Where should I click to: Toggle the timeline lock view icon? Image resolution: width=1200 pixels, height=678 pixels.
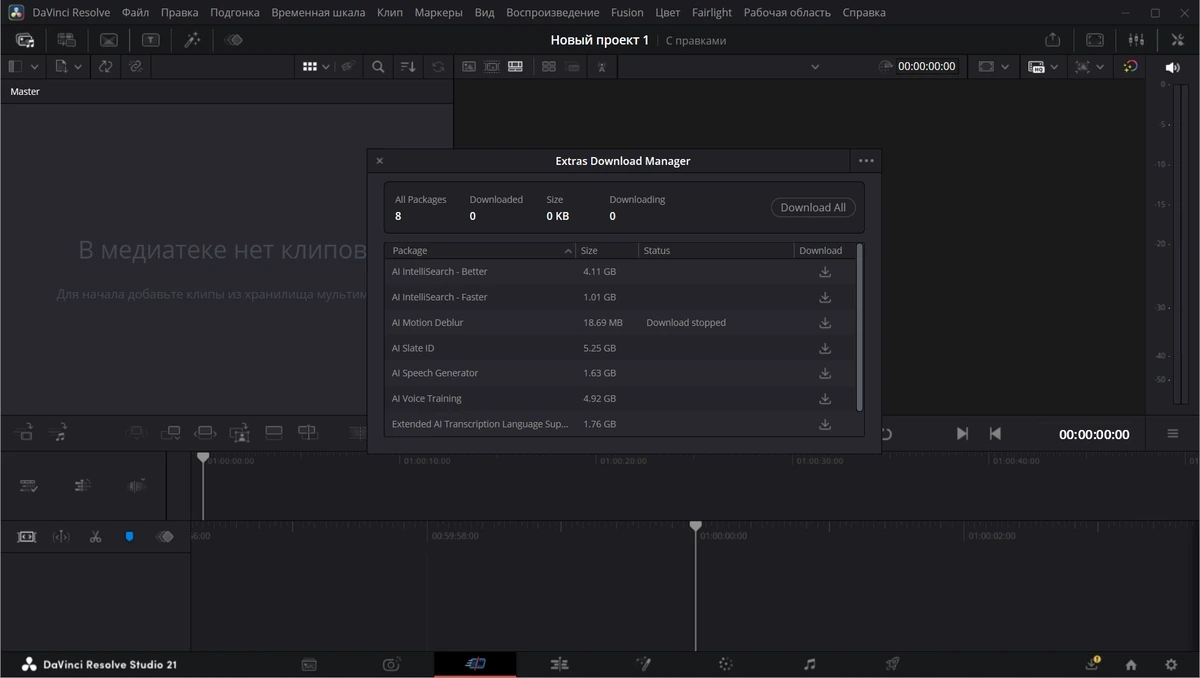coord(27,537)
